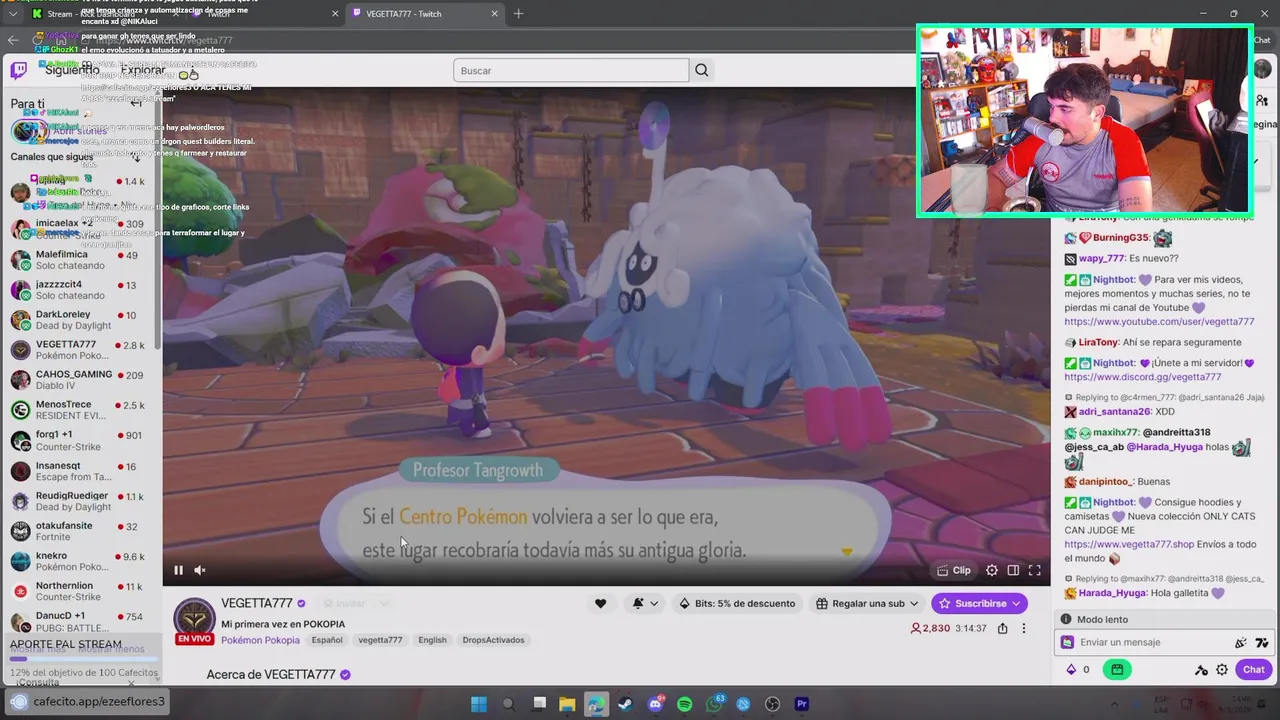Open MenosTrece channel in sidebar
This screenshot has height=720, width=1280.
pos(80,410)
